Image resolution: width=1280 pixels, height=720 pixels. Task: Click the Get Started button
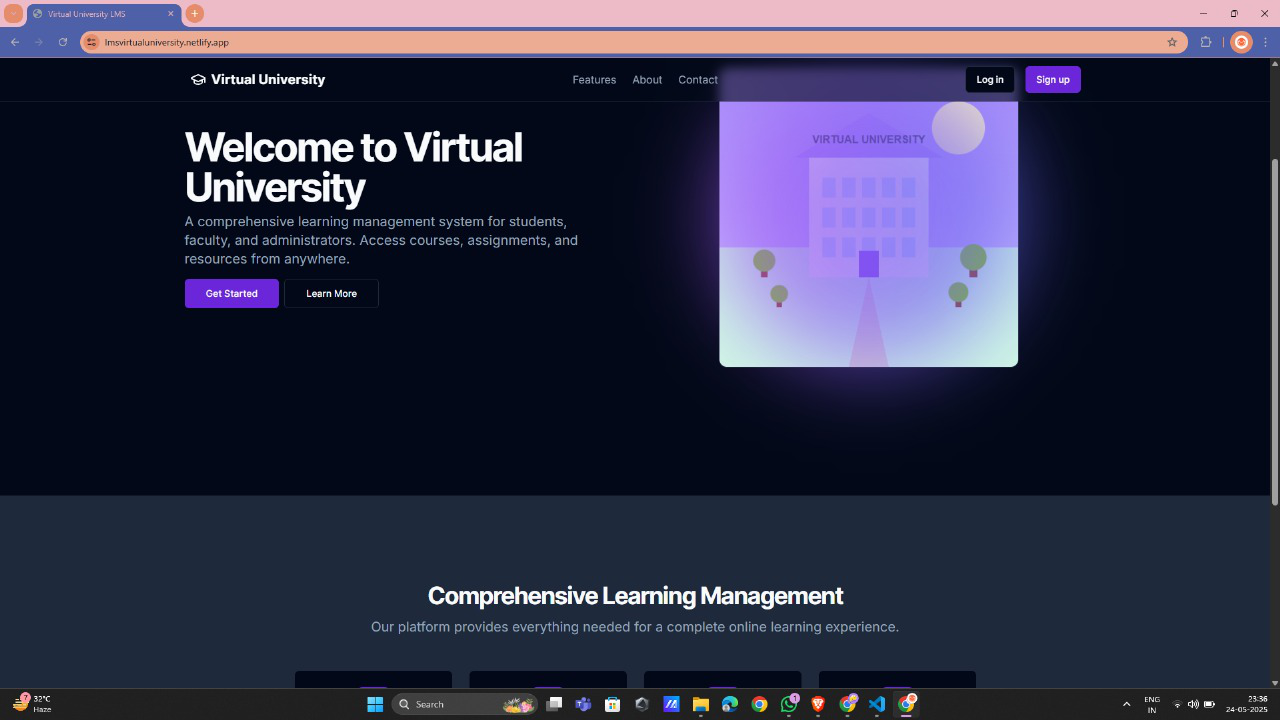click(232, 294)
